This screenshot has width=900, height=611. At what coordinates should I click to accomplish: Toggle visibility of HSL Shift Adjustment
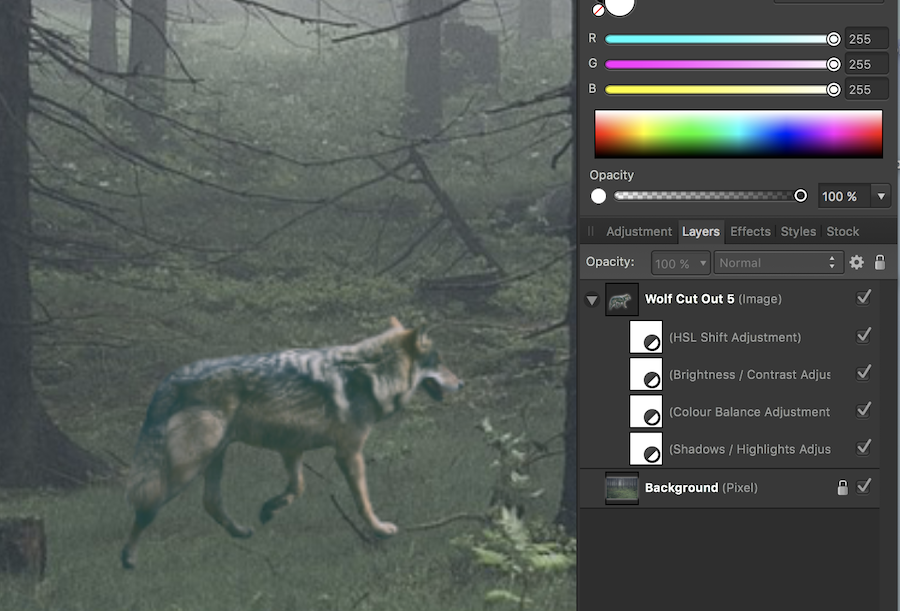(864, 336)
